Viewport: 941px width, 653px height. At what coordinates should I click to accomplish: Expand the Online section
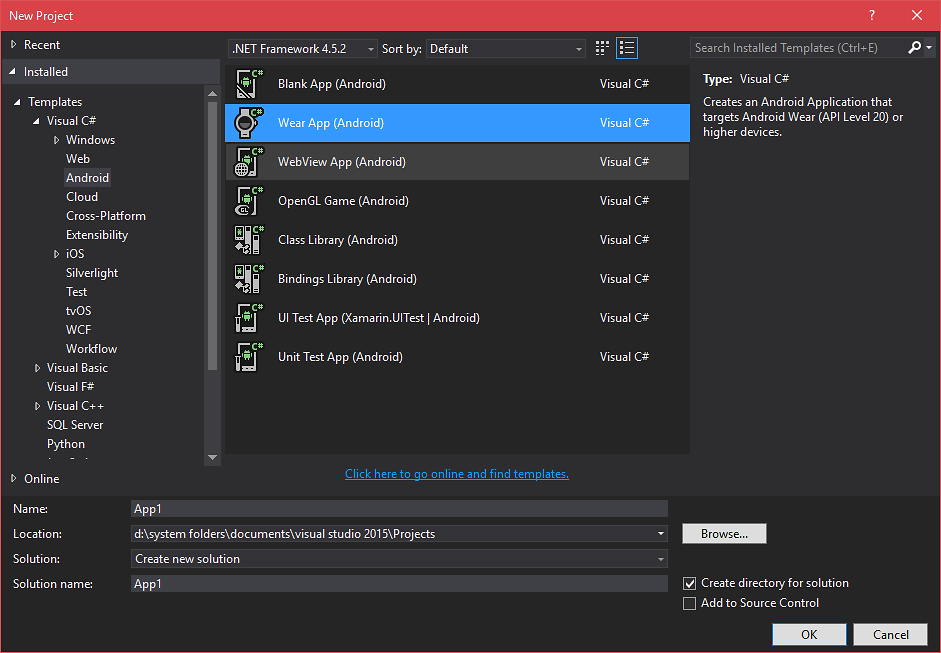tap(13, 478)
